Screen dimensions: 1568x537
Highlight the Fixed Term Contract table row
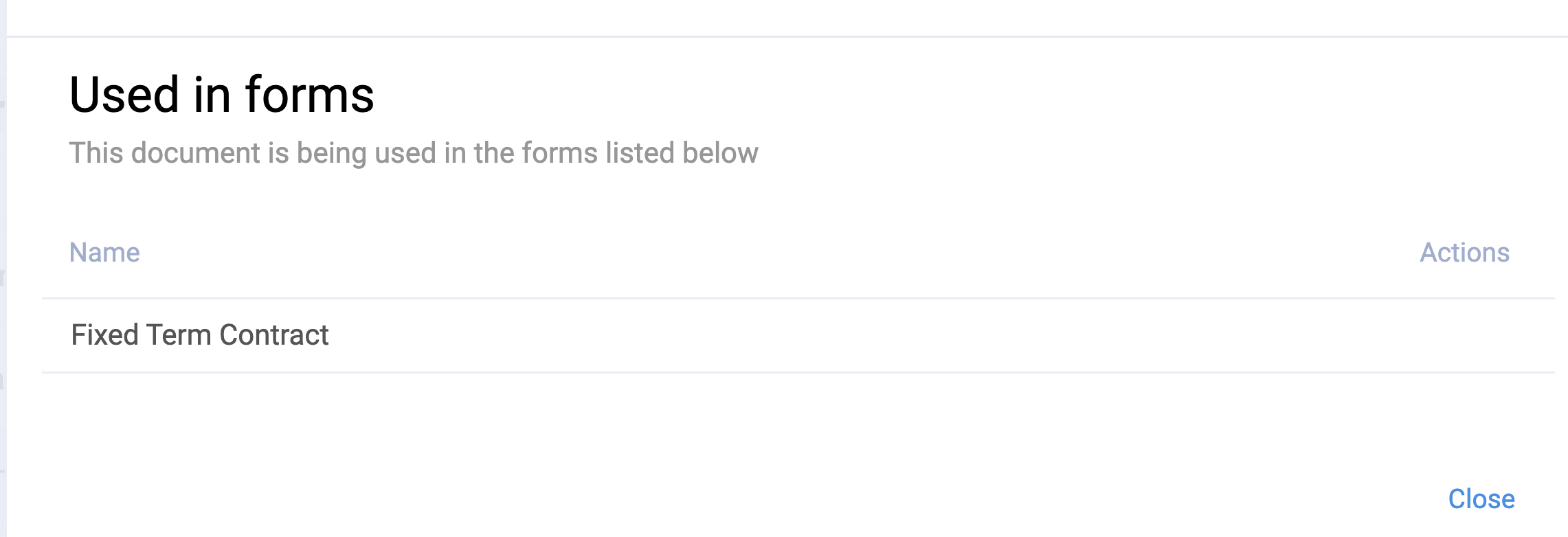798,336
